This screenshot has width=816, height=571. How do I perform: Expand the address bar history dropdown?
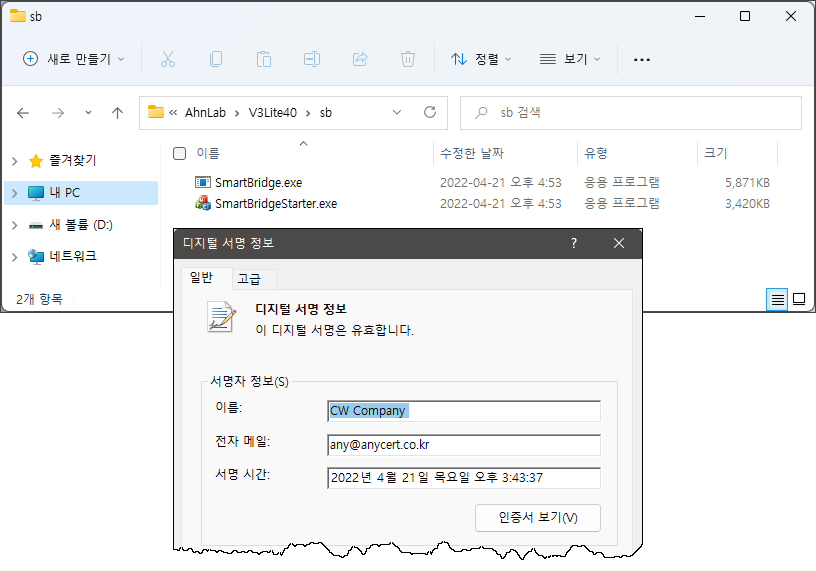[397, 112]
